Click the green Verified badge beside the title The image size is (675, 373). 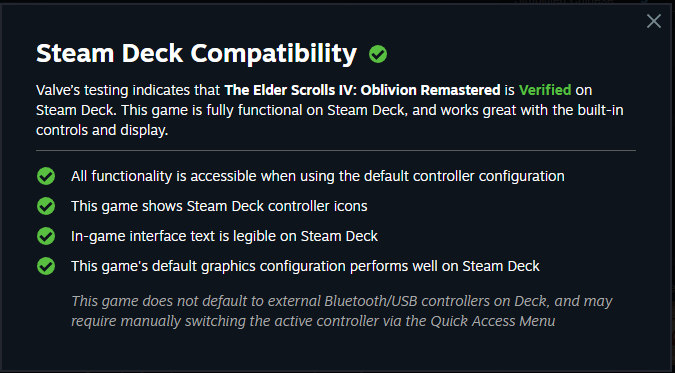click(x=378, y=54)
